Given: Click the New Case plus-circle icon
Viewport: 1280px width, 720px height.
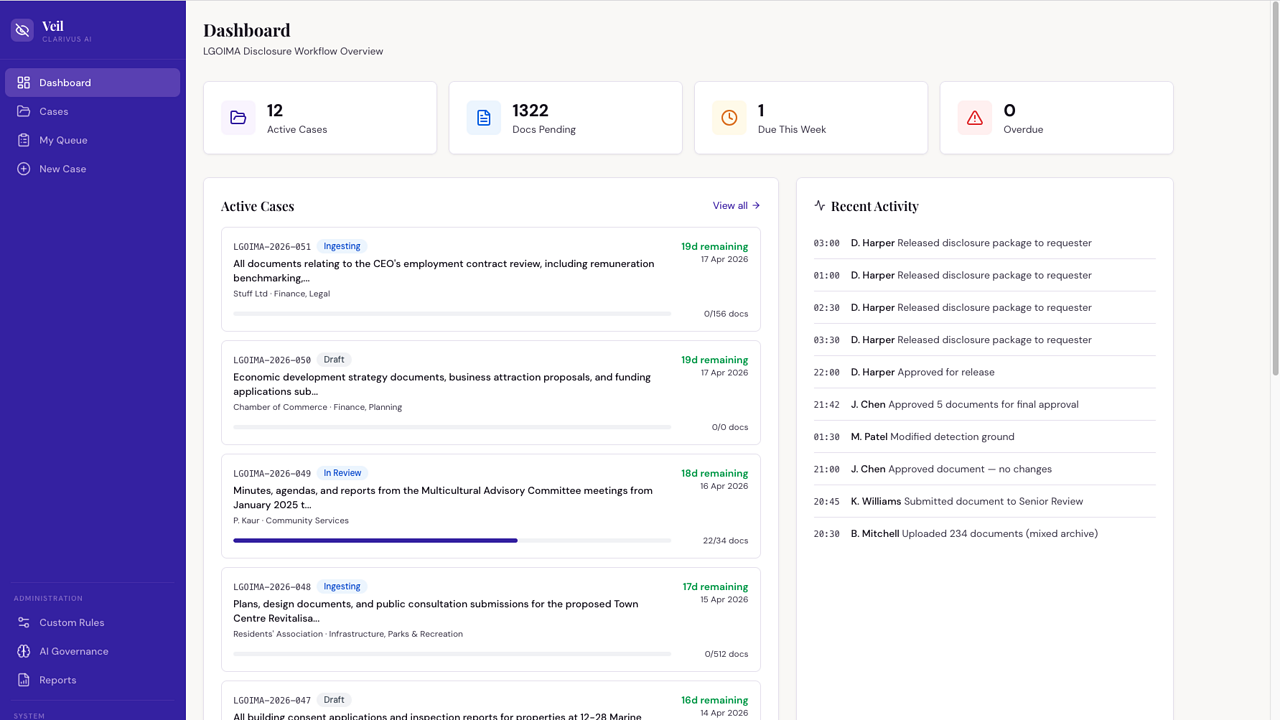Looking at the screenshot, I should [24, 169].
